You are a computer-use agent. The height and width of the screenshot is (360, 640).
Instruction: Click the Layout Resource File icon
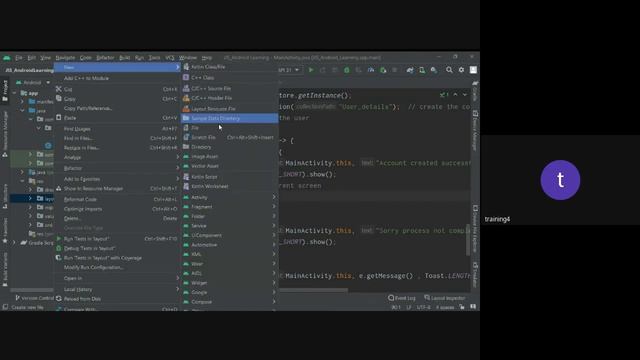coord(186,109)
